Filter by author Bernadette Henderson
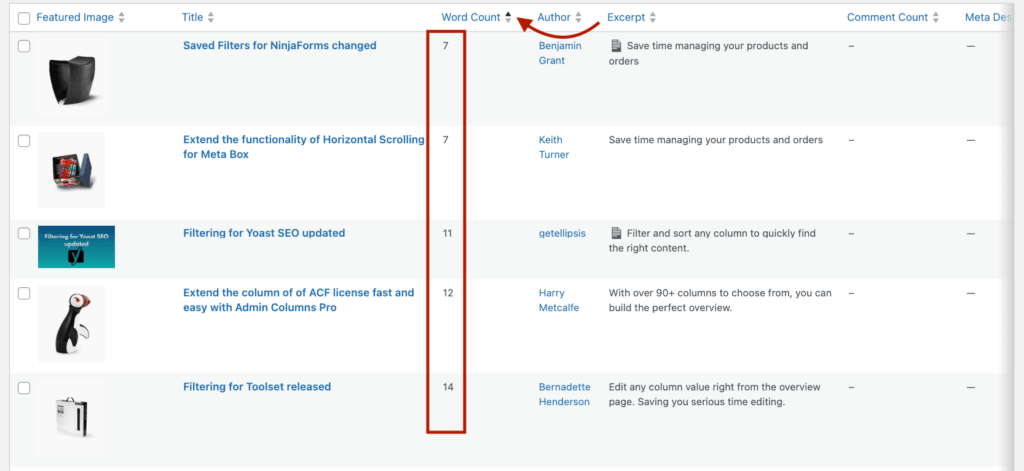 pyautogui.click(x=564, y=394)
